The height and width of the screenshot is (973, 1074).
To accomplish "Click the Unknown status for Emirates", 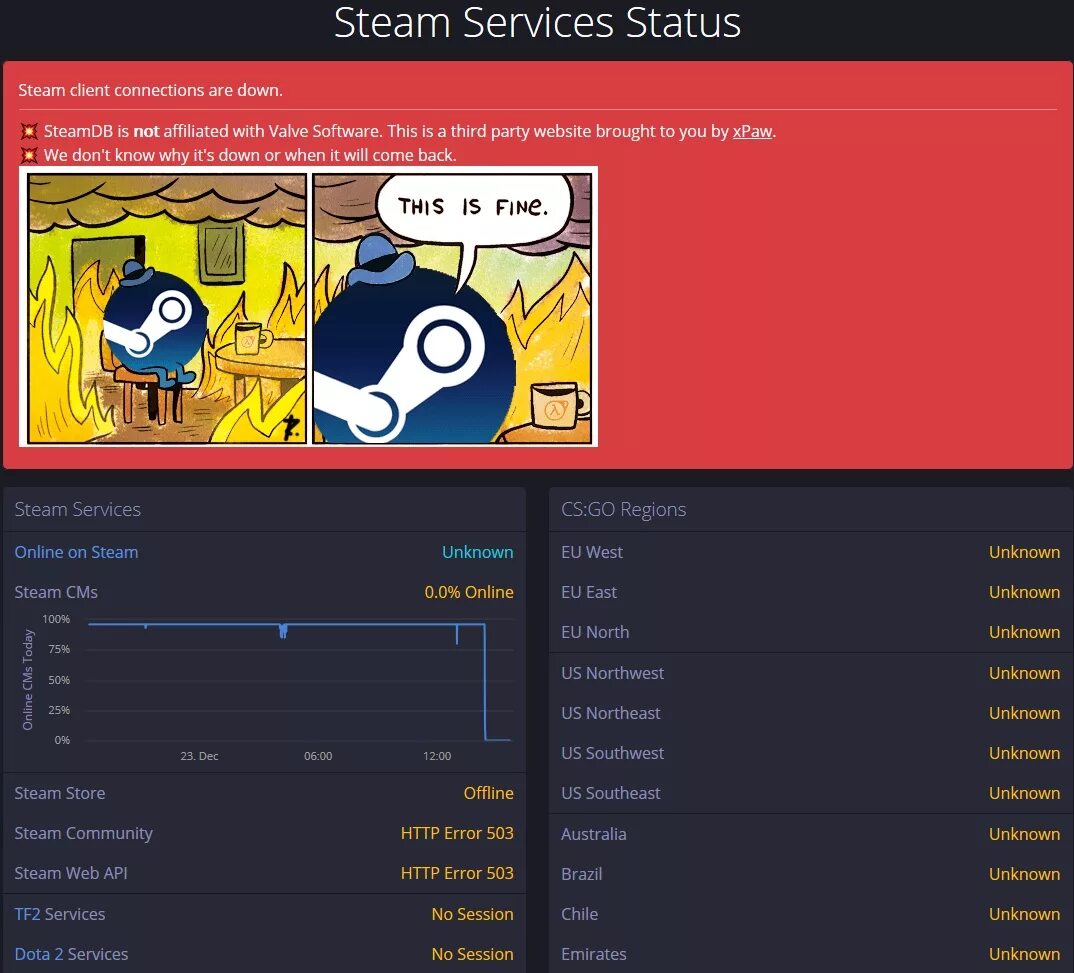I will 1024,954.
